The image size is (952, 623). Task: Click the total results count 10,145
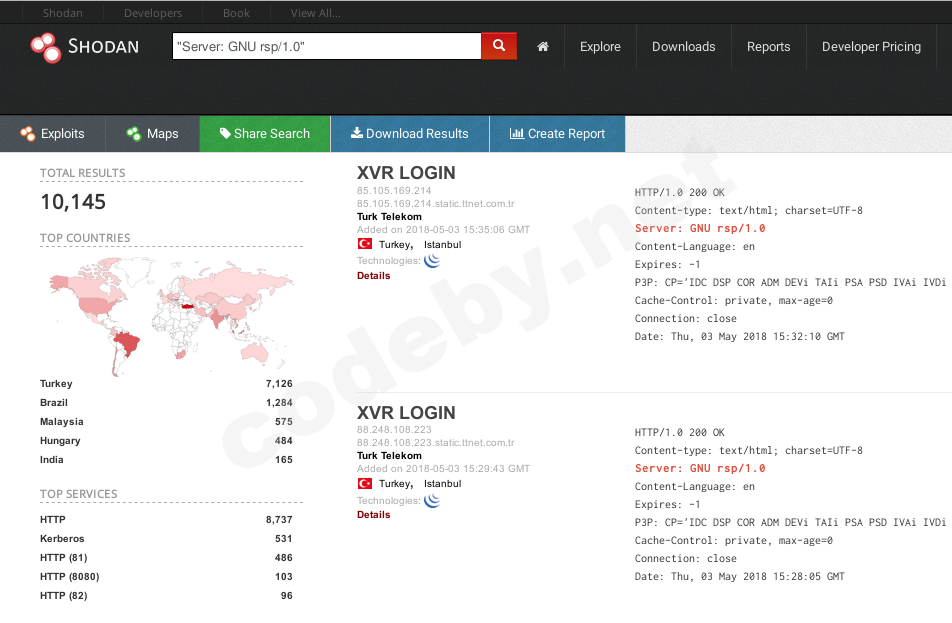[73, 202]
